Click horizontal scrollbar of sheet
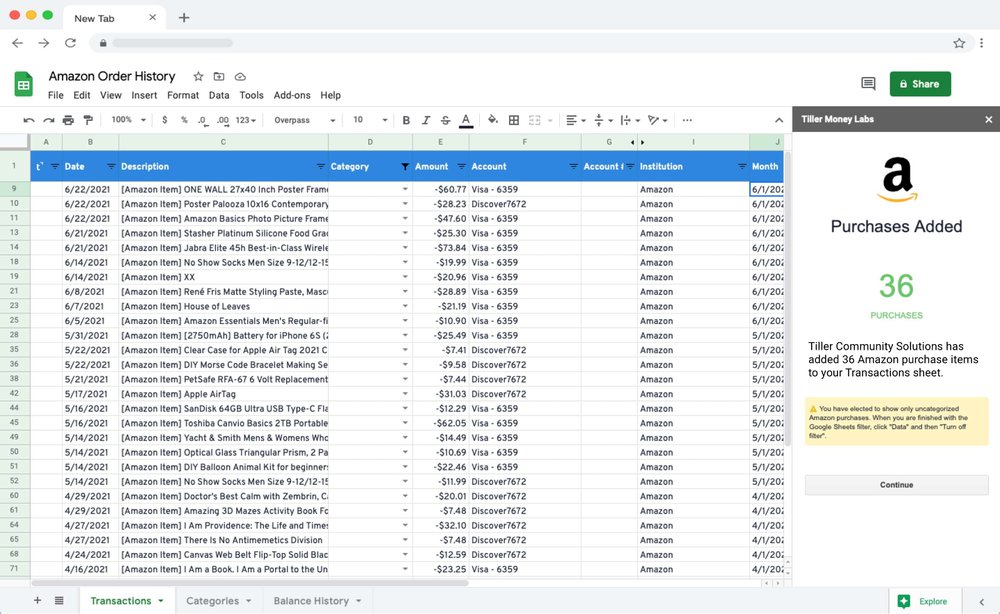This screenshot has height=614, width=1000. point(250,583)
